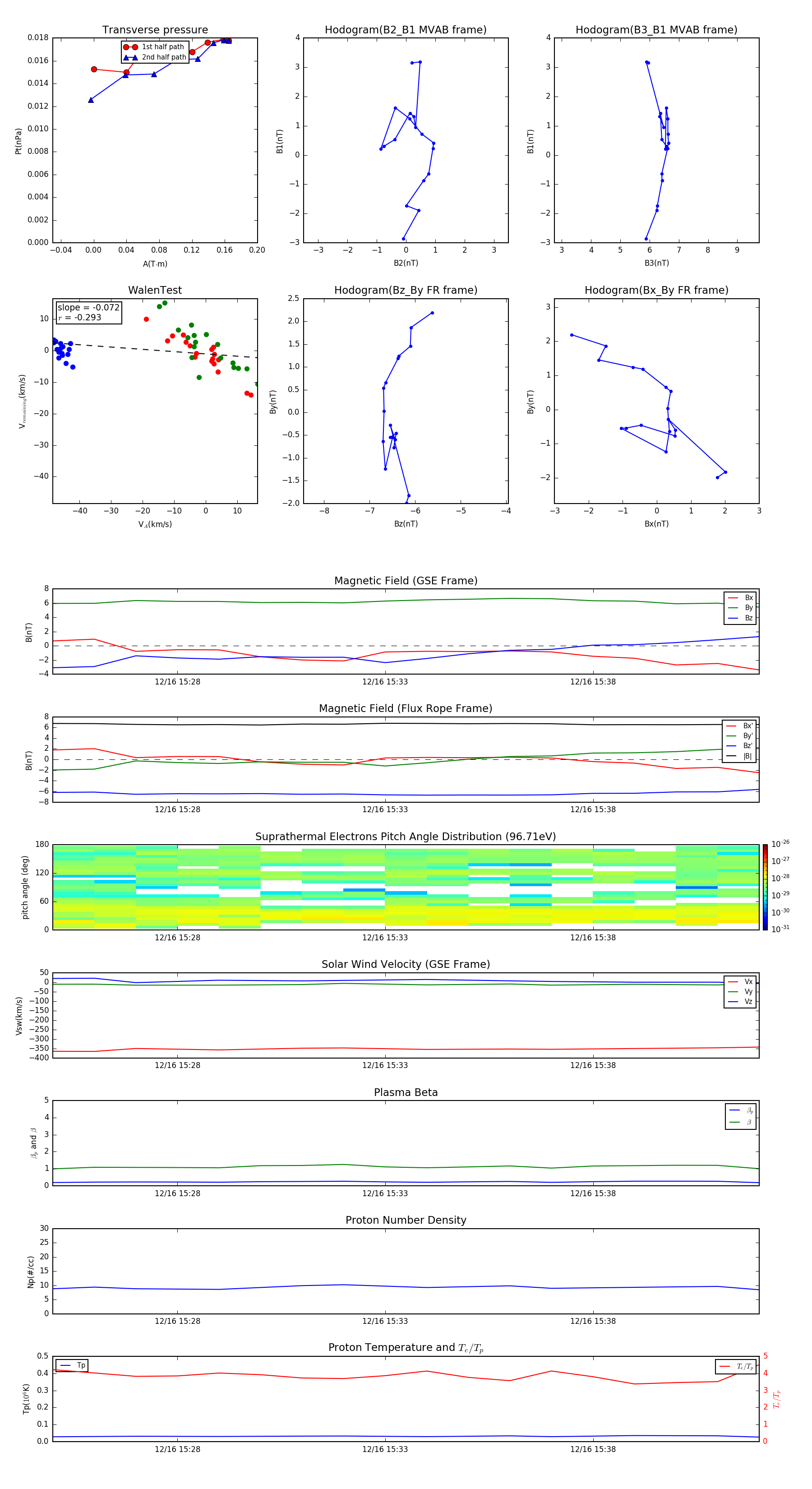Screen dimensions: 812x1489
Task: Click the 'r = -0.293' annotation
Action: 80,317
